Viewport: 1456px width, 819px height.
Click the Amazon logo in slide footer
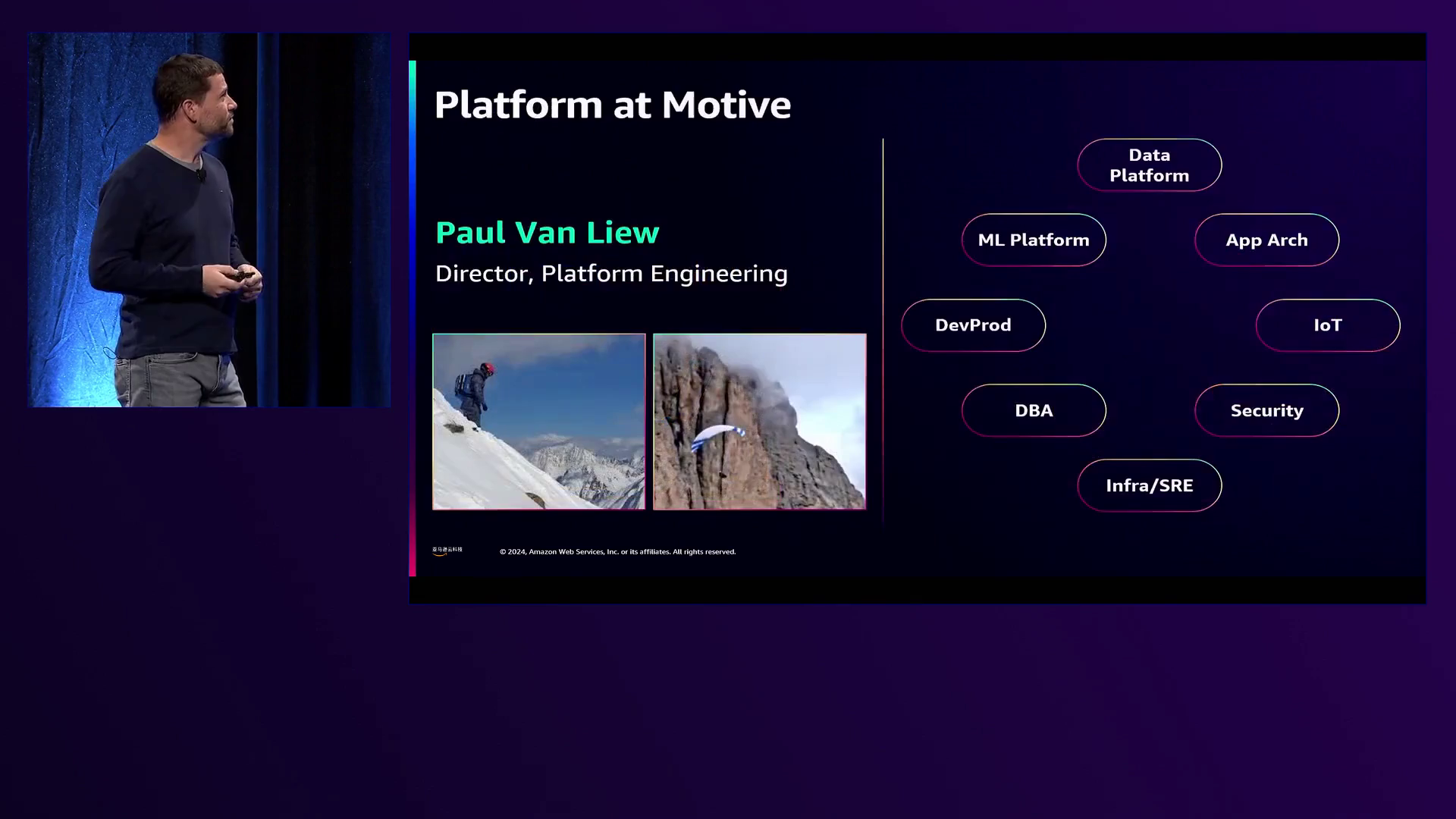[x=447, y=551]
